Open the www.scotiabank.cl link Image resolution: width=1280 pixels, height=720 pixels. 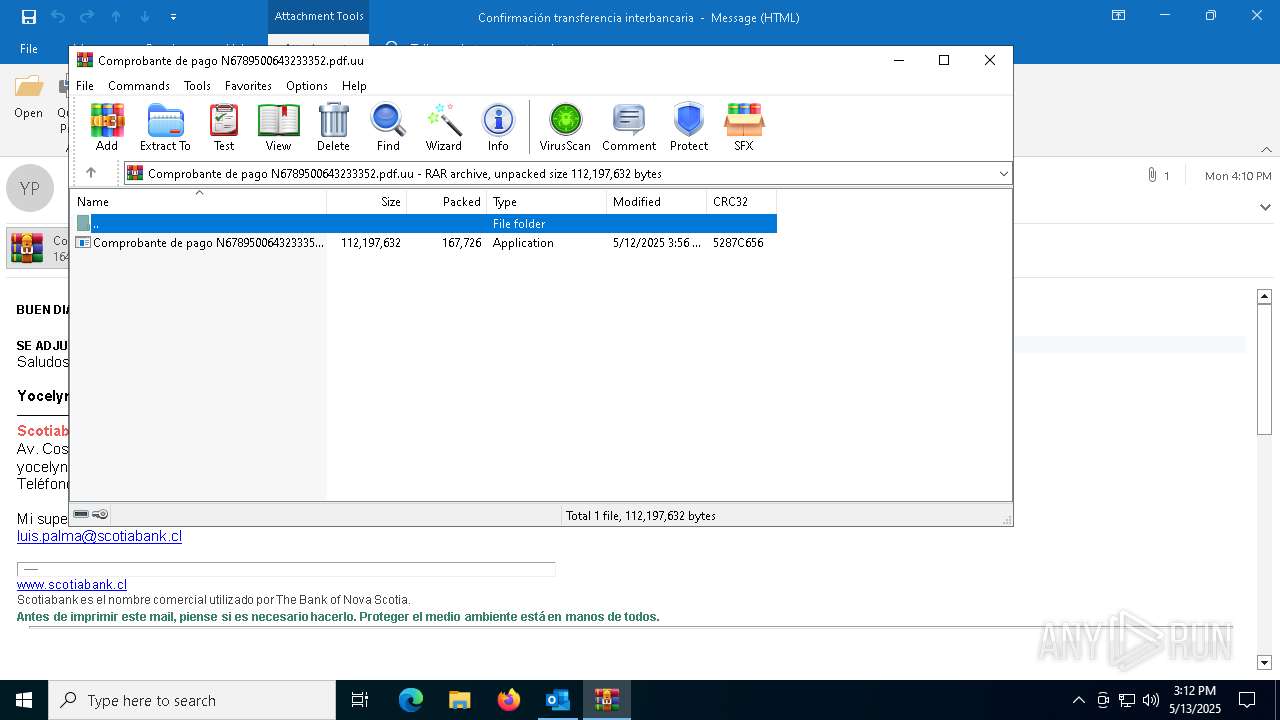(x=72, y=584)
